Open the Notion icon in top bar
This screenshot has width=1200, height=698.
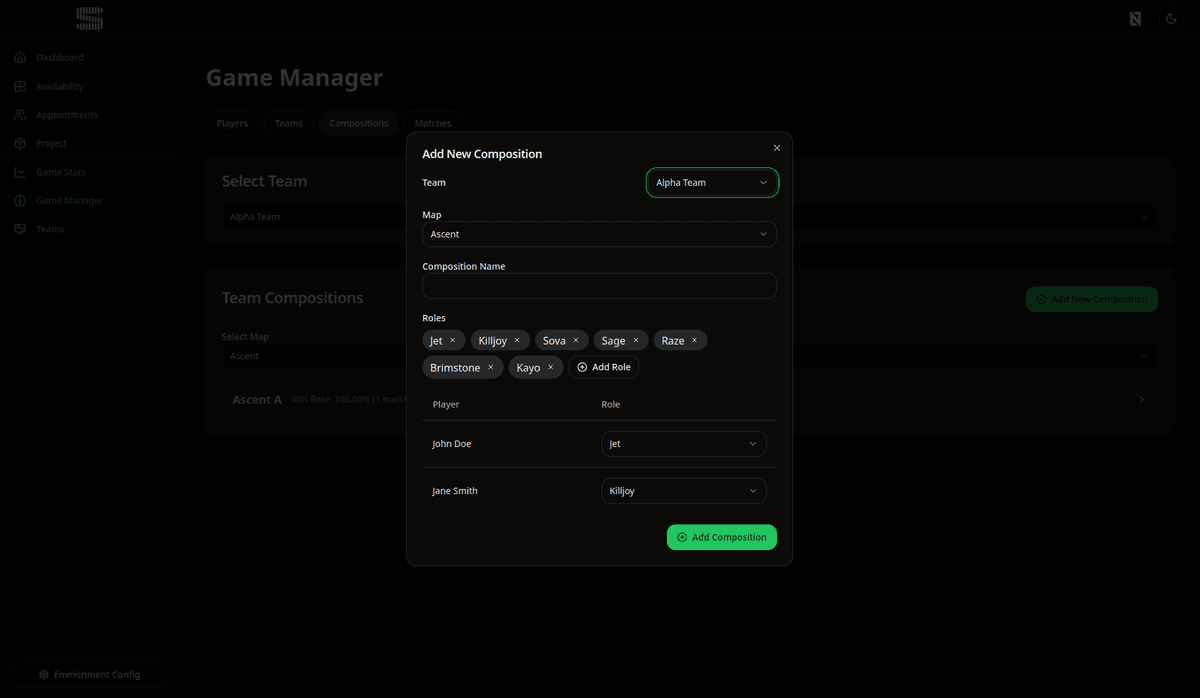pos(1135,18)
